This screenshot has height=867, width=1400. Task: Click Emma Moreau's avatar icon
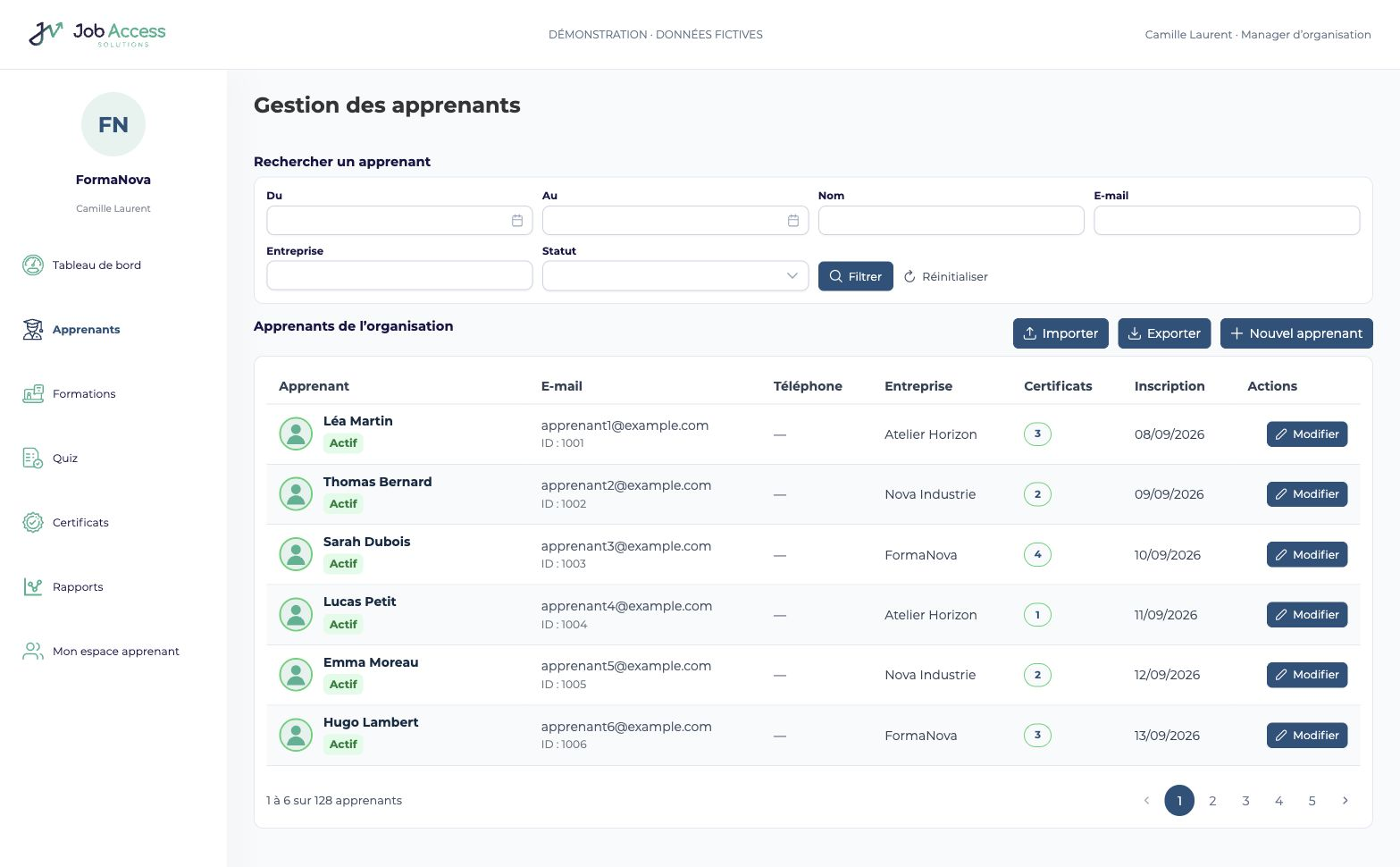tap(296, 674)
